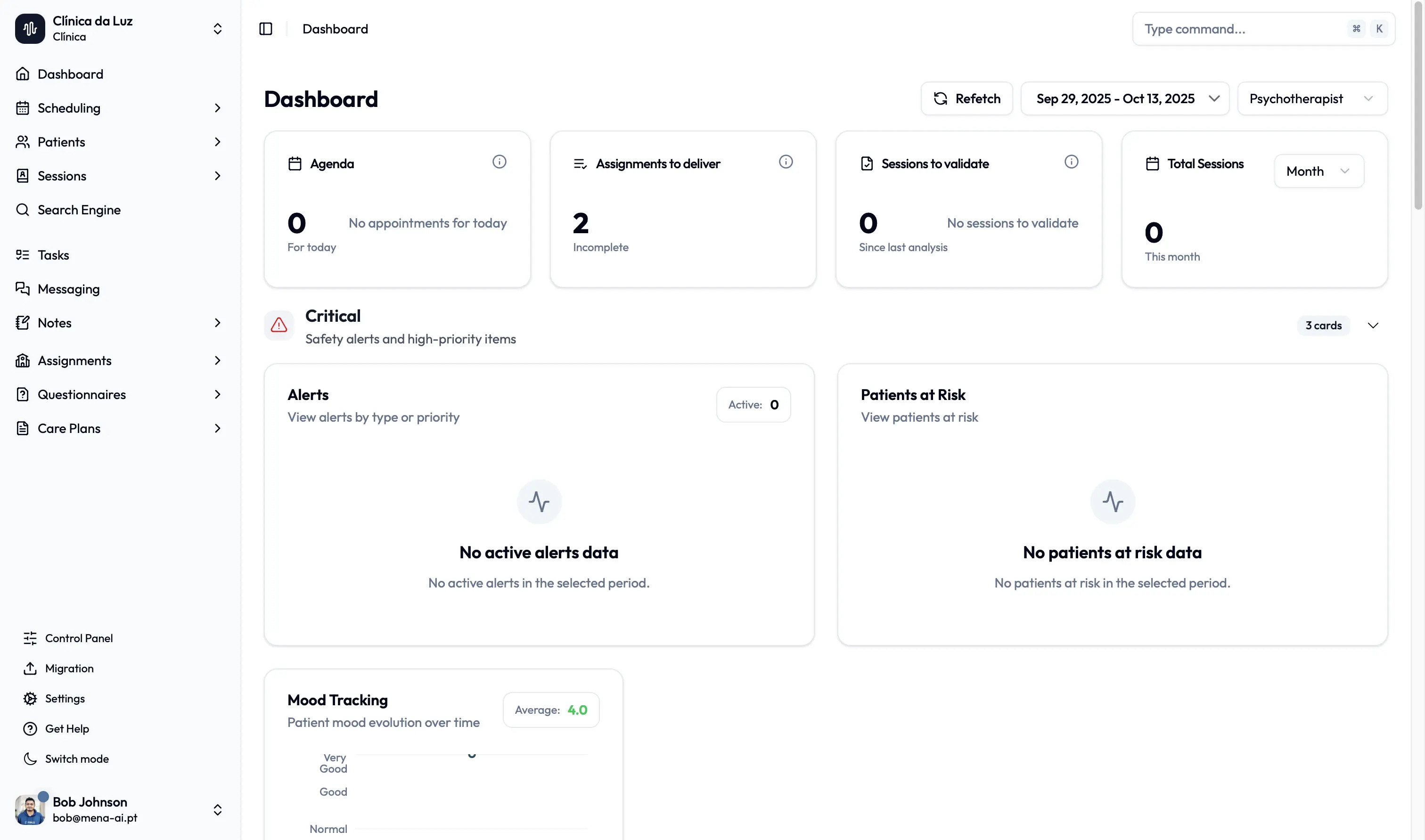Expand the Scheduling sidebar submenu
The image size is (1425, 840).
click(217, 108)
